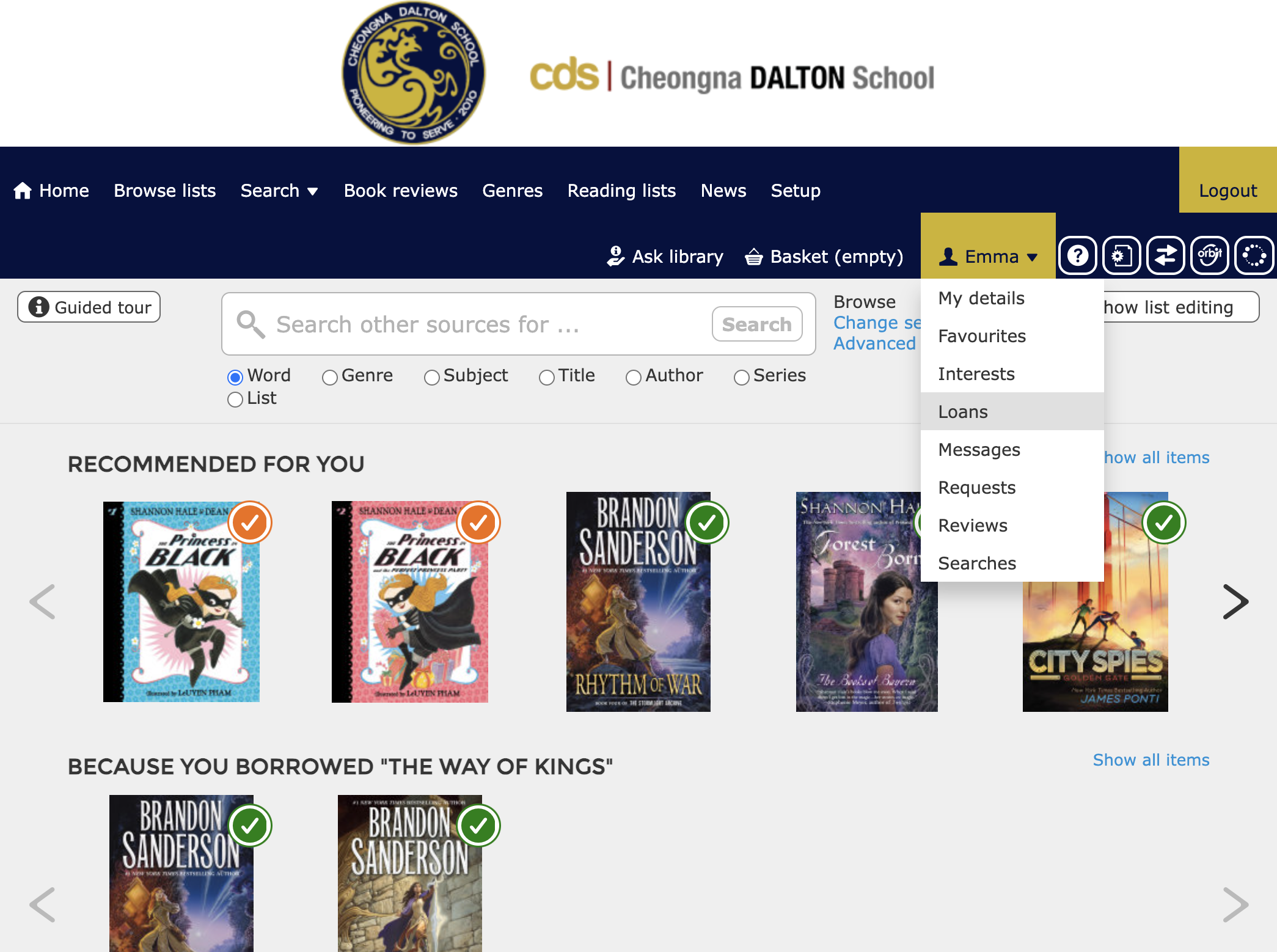Choose Favourites in user menu

pos(1012,336)
